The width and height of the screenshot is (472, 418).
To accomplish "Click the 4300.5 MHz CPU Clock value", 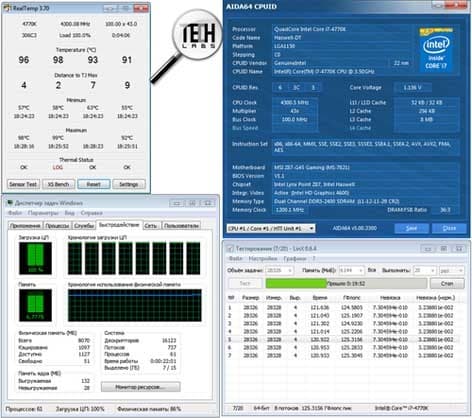I will click(x=295, y=102).
